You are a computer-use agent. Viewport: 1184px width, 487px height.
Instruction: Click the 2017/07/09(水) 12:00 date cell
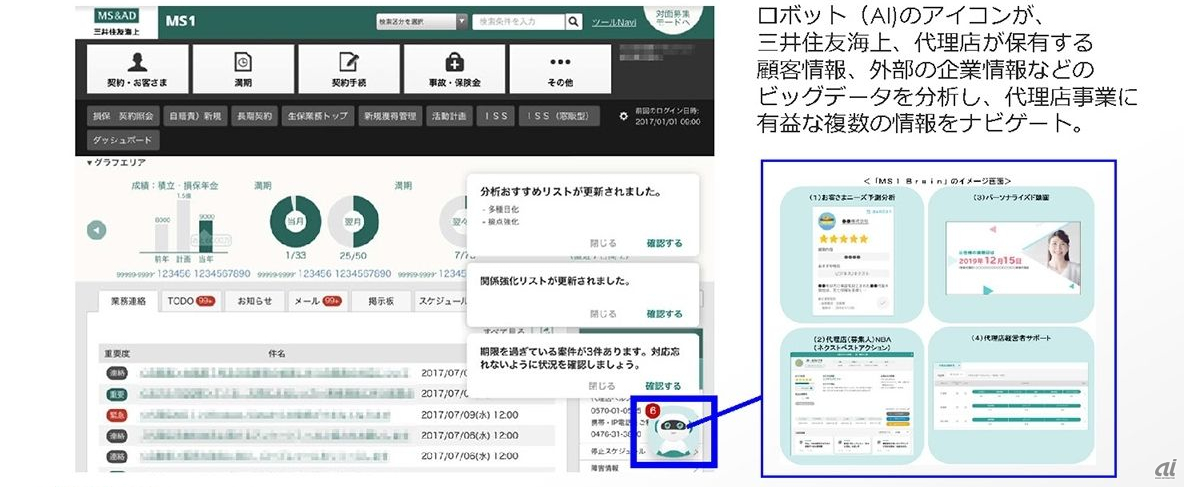tap(470, 415)
